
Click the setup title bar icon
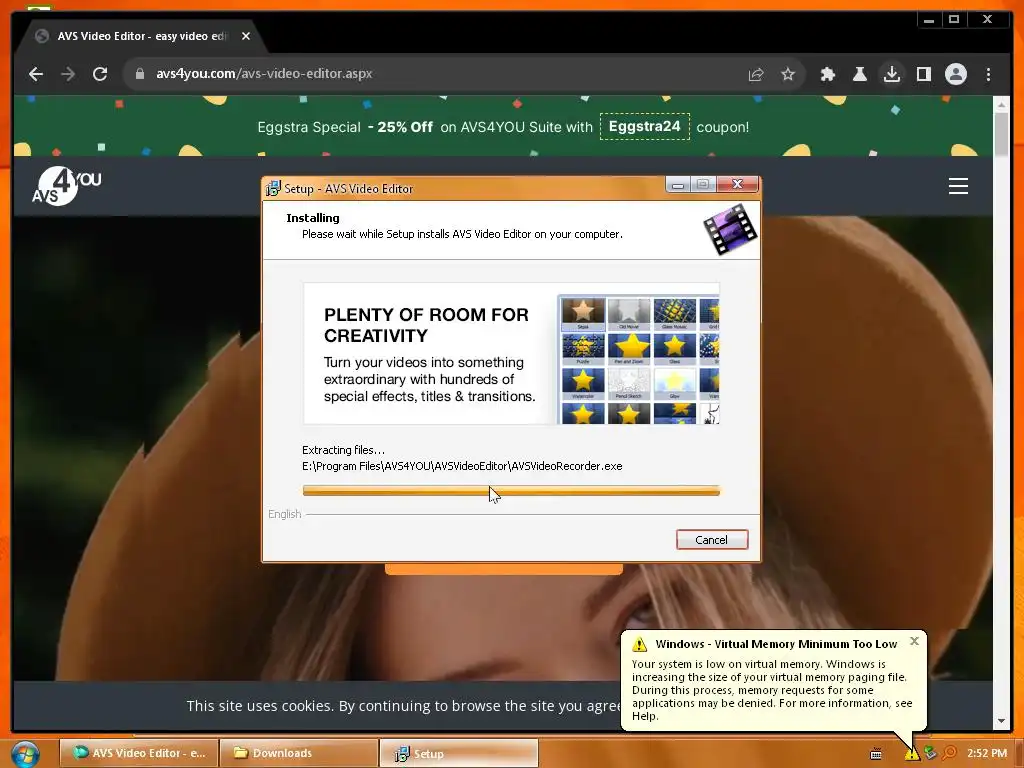[x=273, y=189]
